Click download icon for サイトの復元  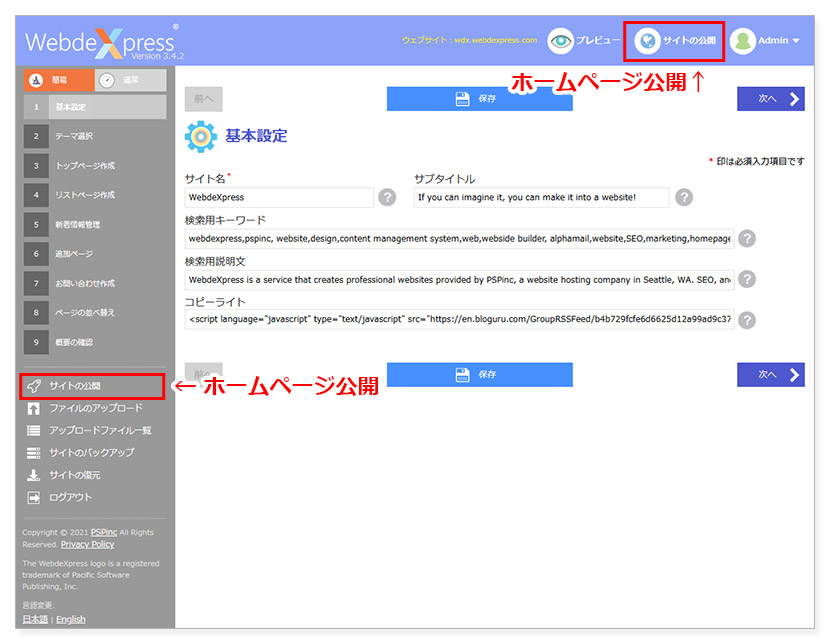pyautogui.click(x=34, y=475)
